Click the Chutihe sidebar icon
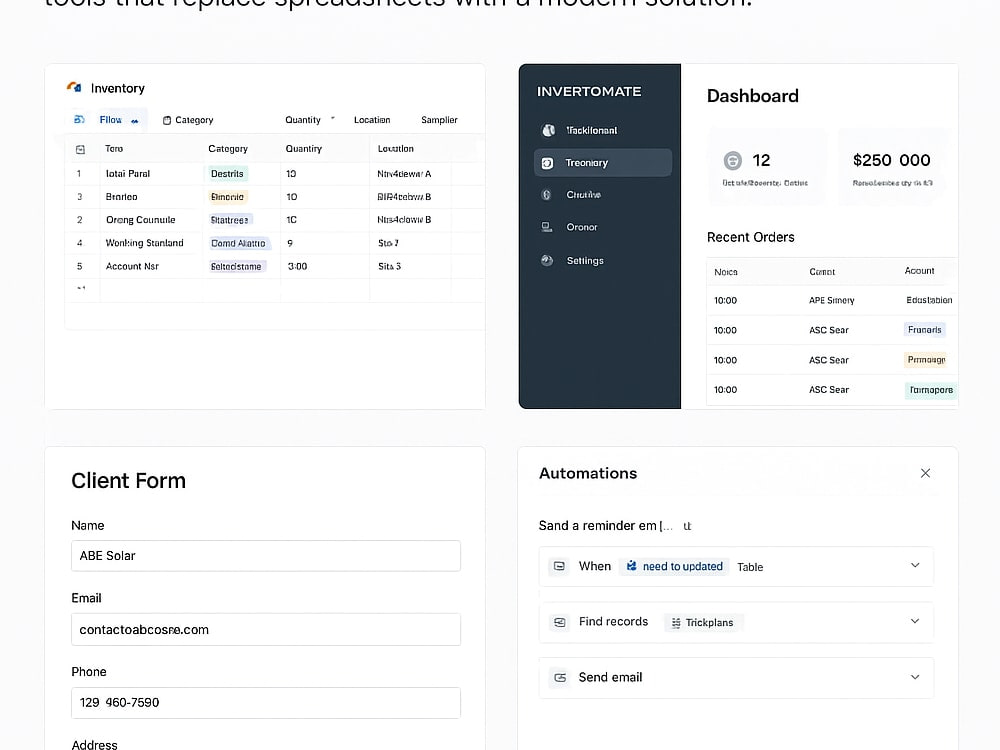 547,195
